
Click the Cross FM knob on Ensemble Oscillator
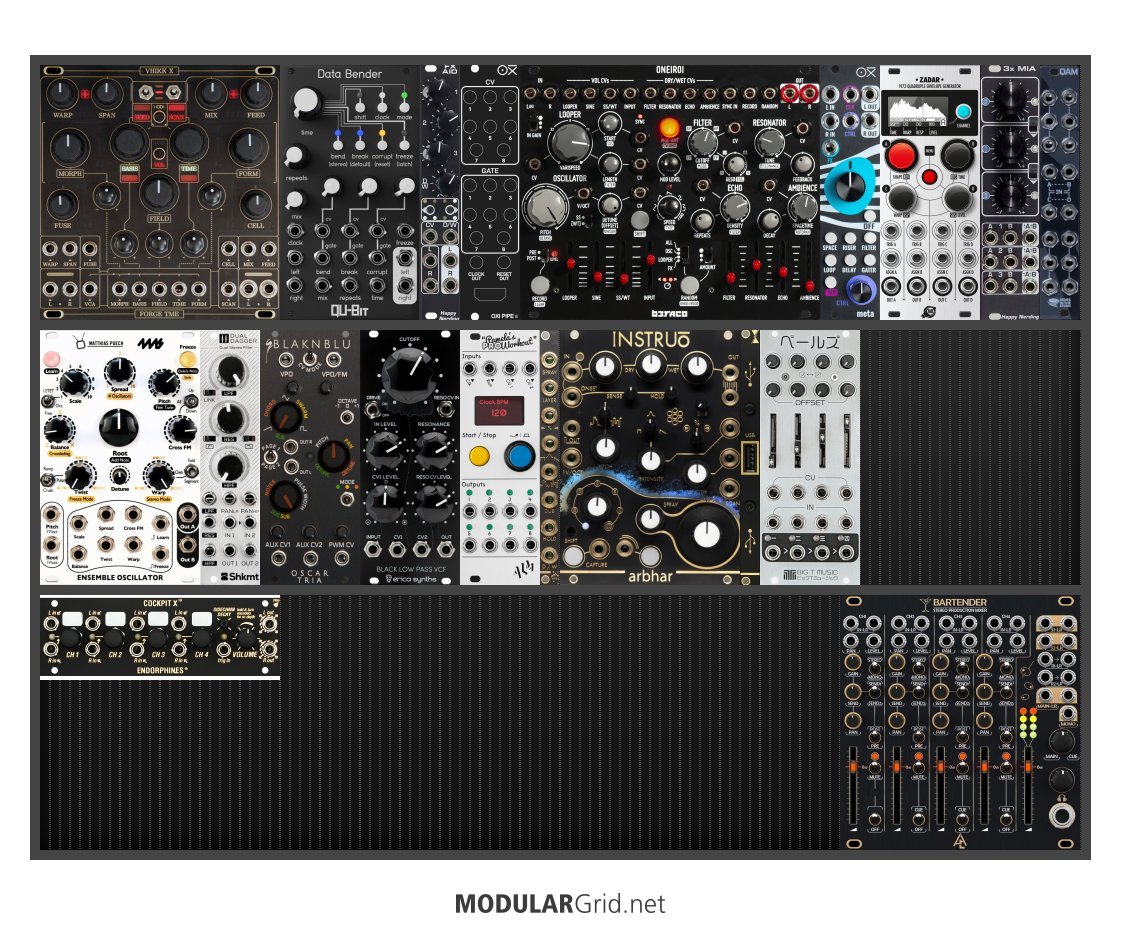(180, 430)
